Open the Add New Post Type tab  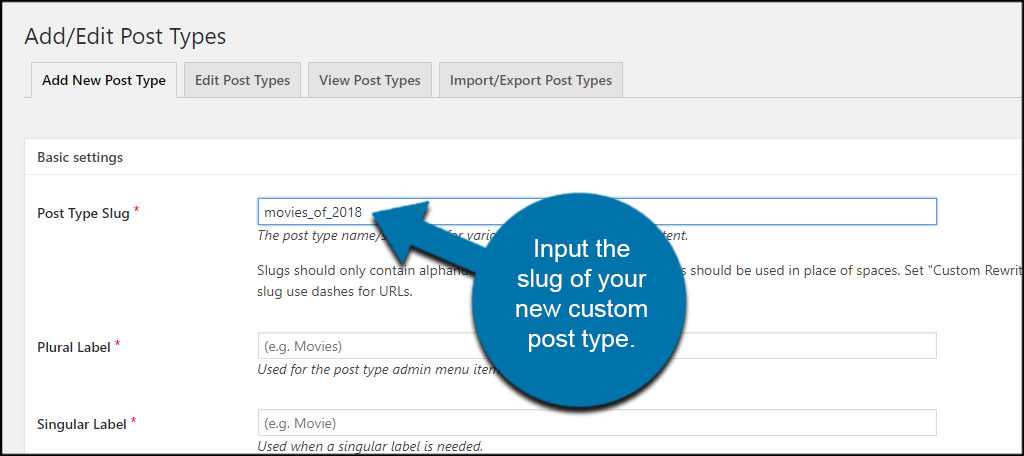[x=104, y=80]
